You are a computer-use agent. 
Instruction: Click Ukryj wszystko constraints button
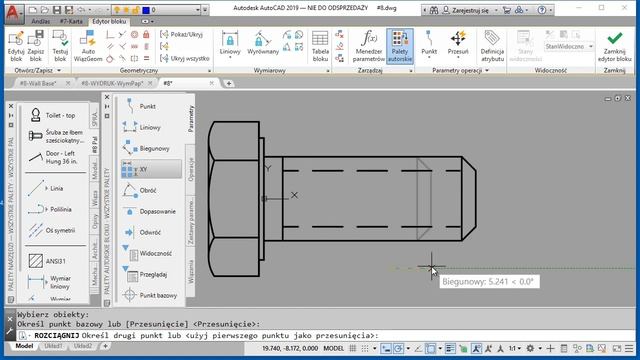click(x=185, y=58)
